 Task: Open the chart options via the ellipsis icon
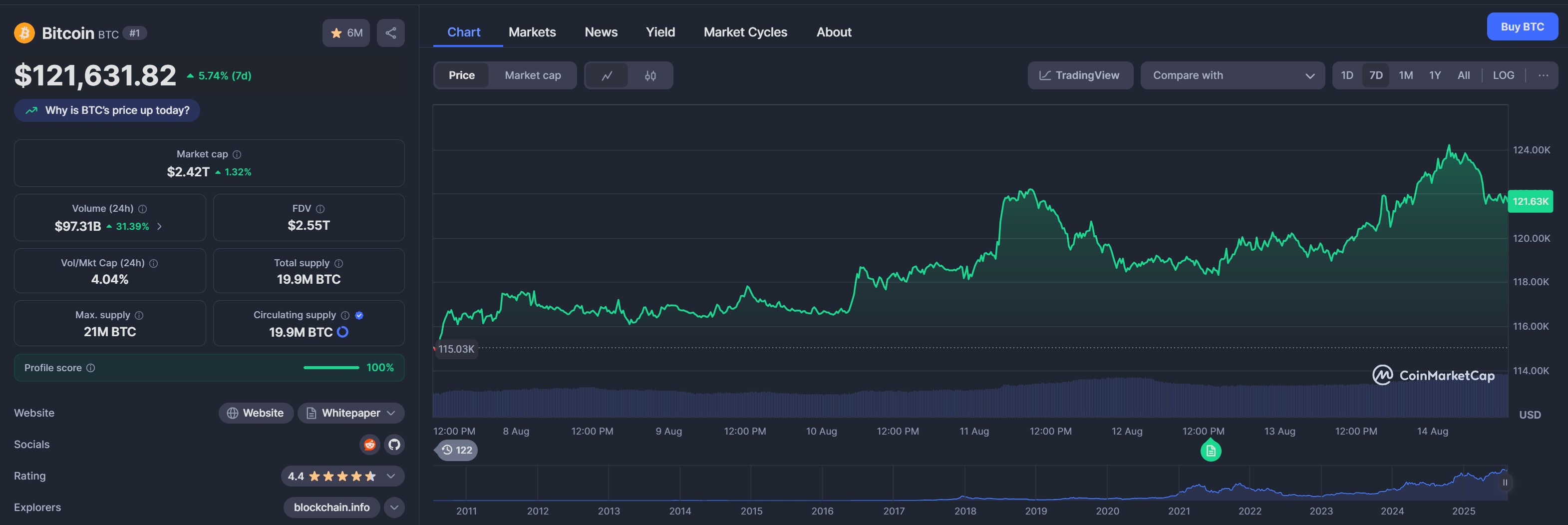pyautogui.click(x=1544, y=75)
